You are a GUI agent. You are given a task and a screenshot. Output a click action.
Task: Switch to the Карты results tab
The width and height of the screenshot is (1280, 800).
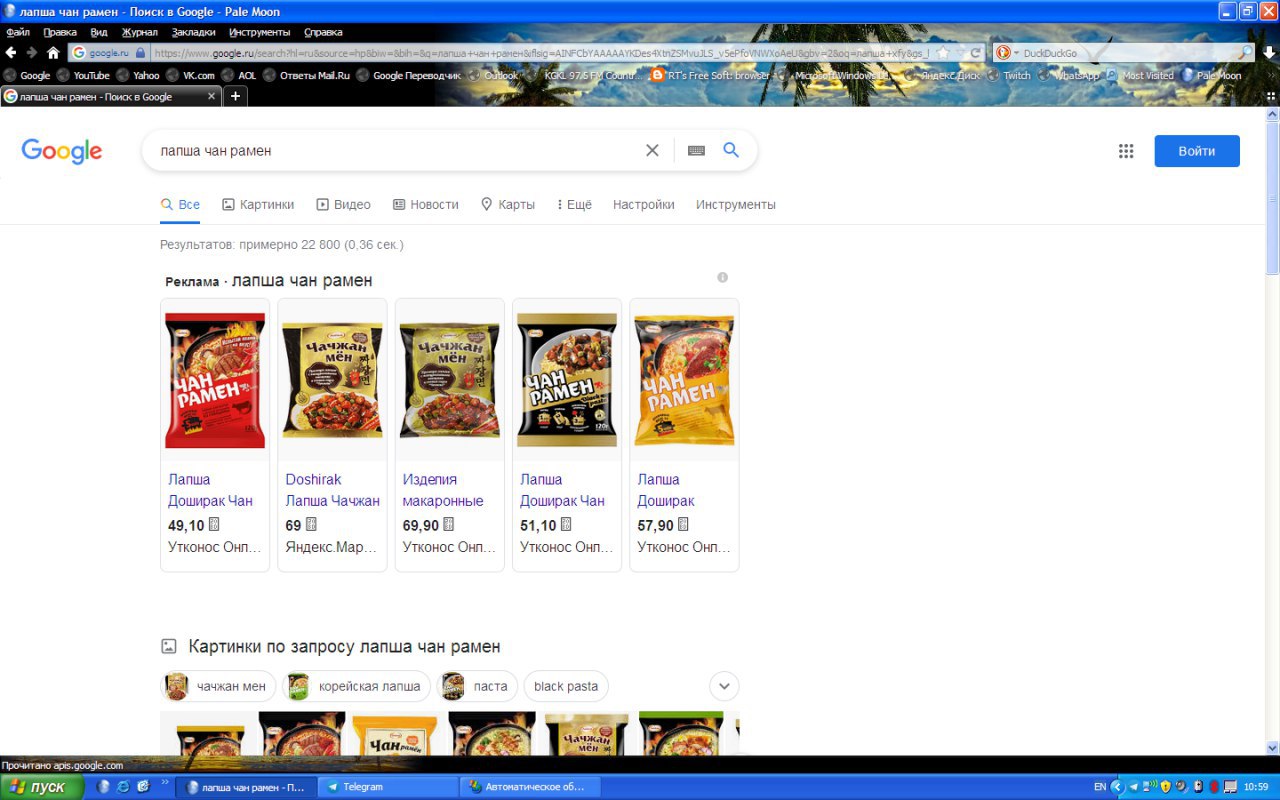click(507, 204)
